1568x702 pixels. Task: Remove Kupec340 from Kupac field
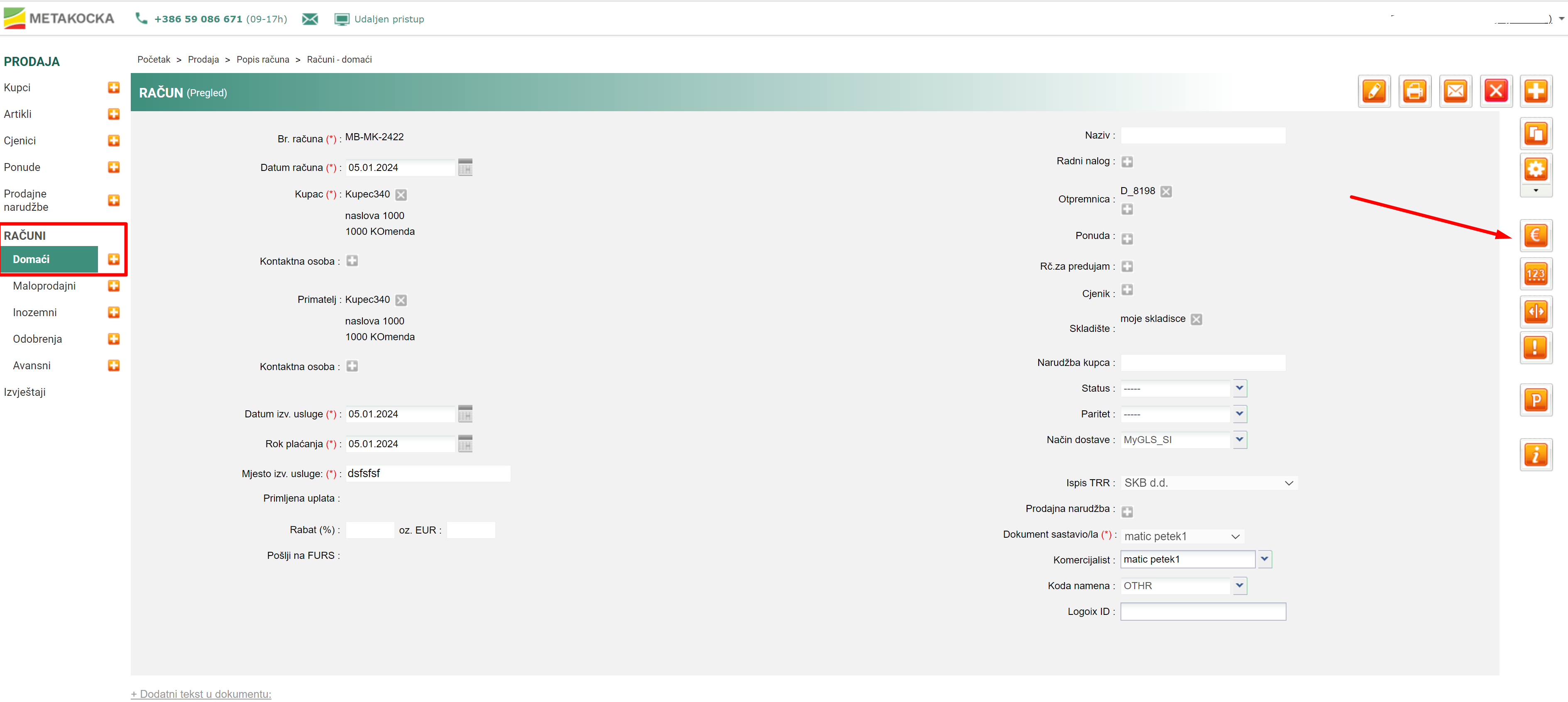(401, 195)
